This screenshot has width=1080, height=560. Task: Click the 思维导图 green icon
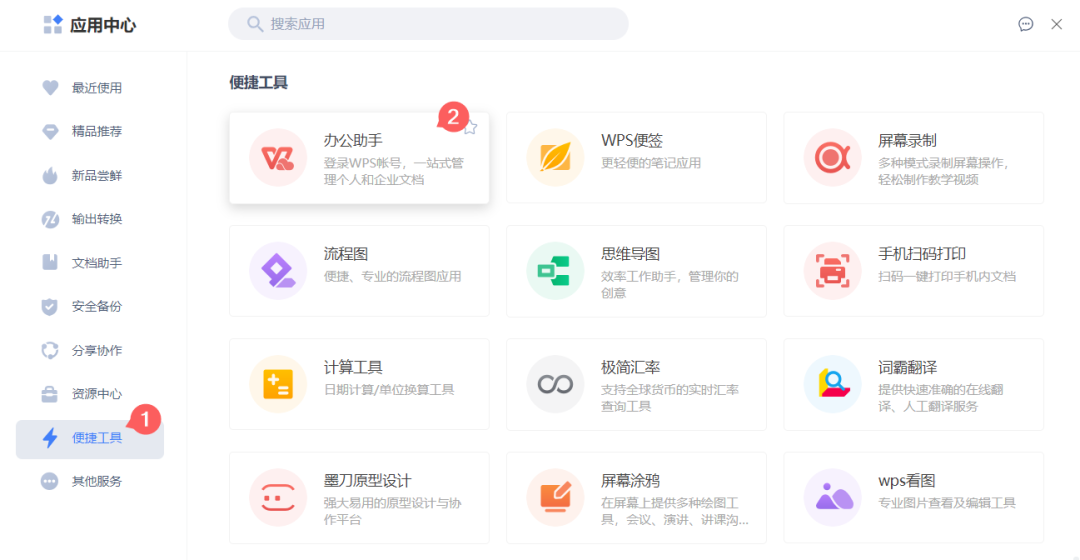[x=555, y=271]
